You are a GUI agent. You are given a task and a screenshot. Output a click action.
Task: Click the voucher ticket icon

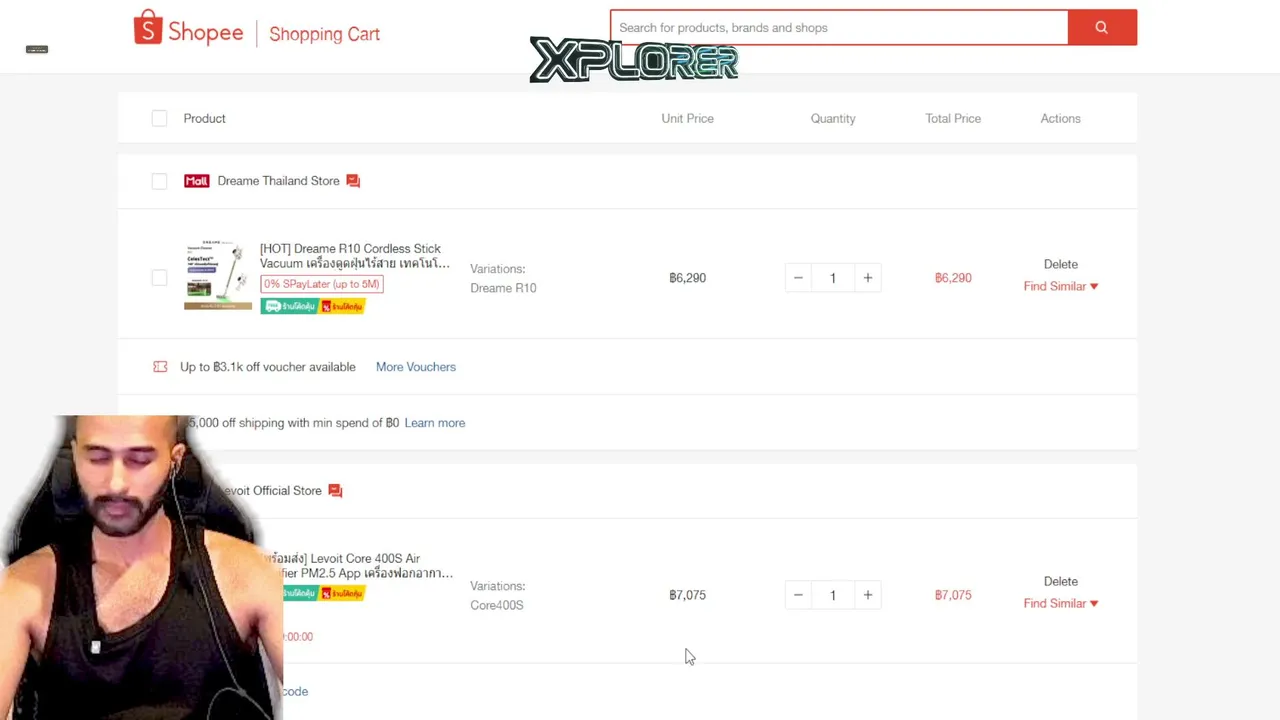click(x=160, y=367)
